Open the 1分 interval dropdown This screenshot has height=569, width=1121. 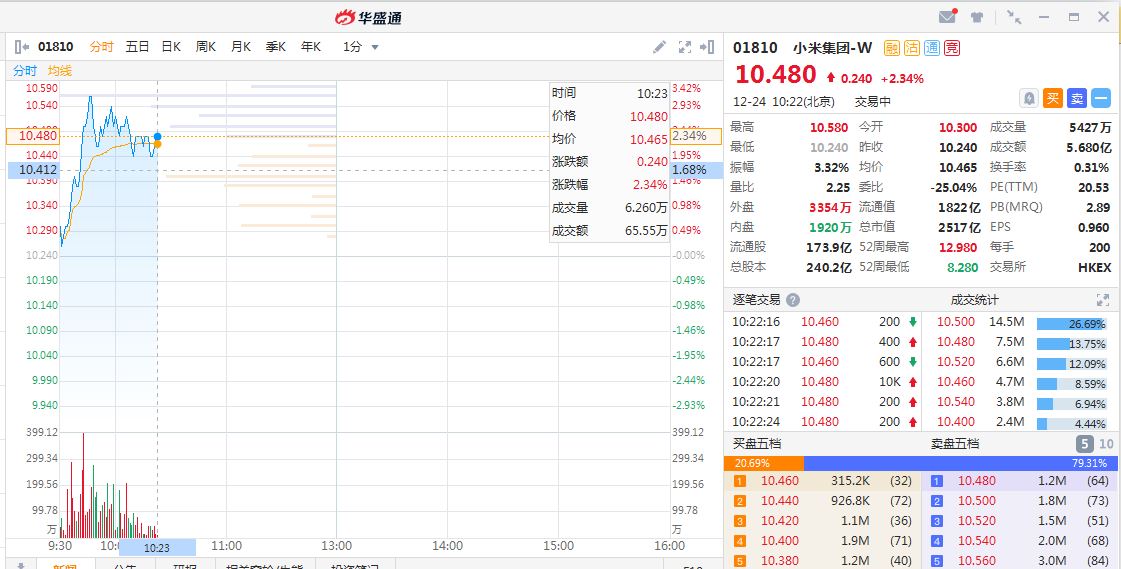(x=361, y=47)
